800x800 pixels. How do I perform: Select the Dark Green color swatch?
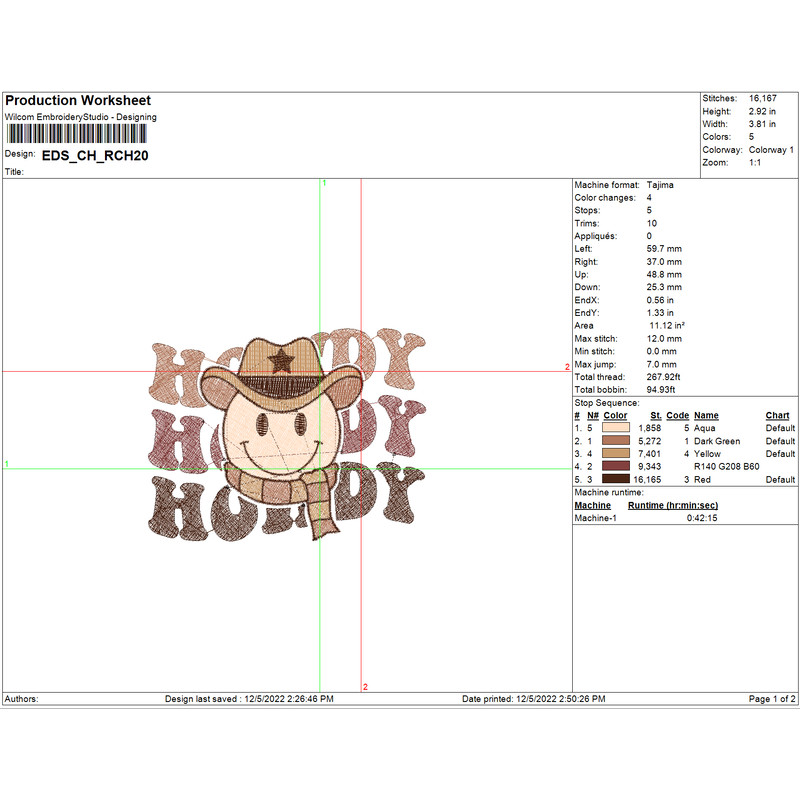click(615, 441)
